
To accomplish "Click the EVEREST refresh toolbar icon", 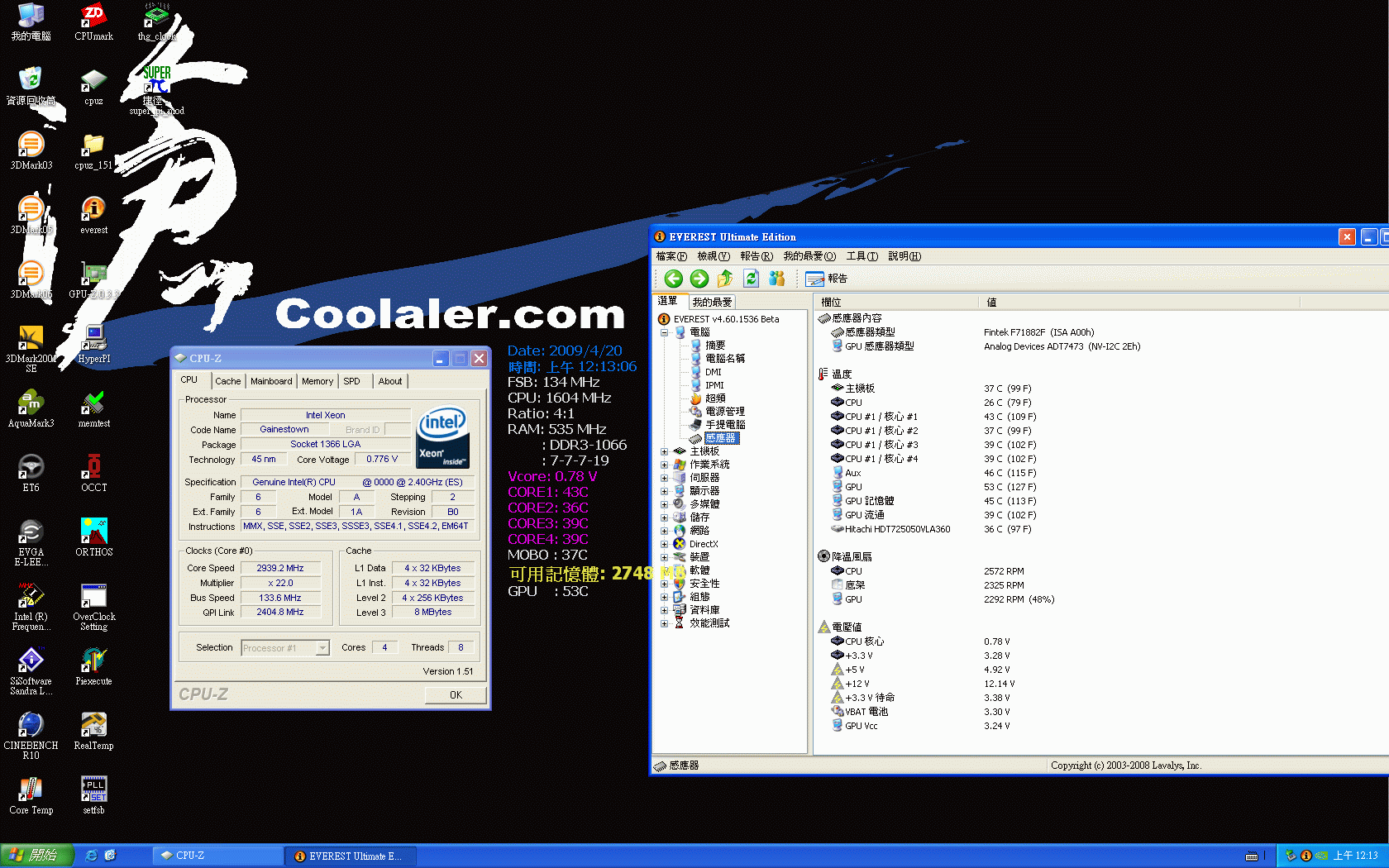I will click(x=751, y=279).
